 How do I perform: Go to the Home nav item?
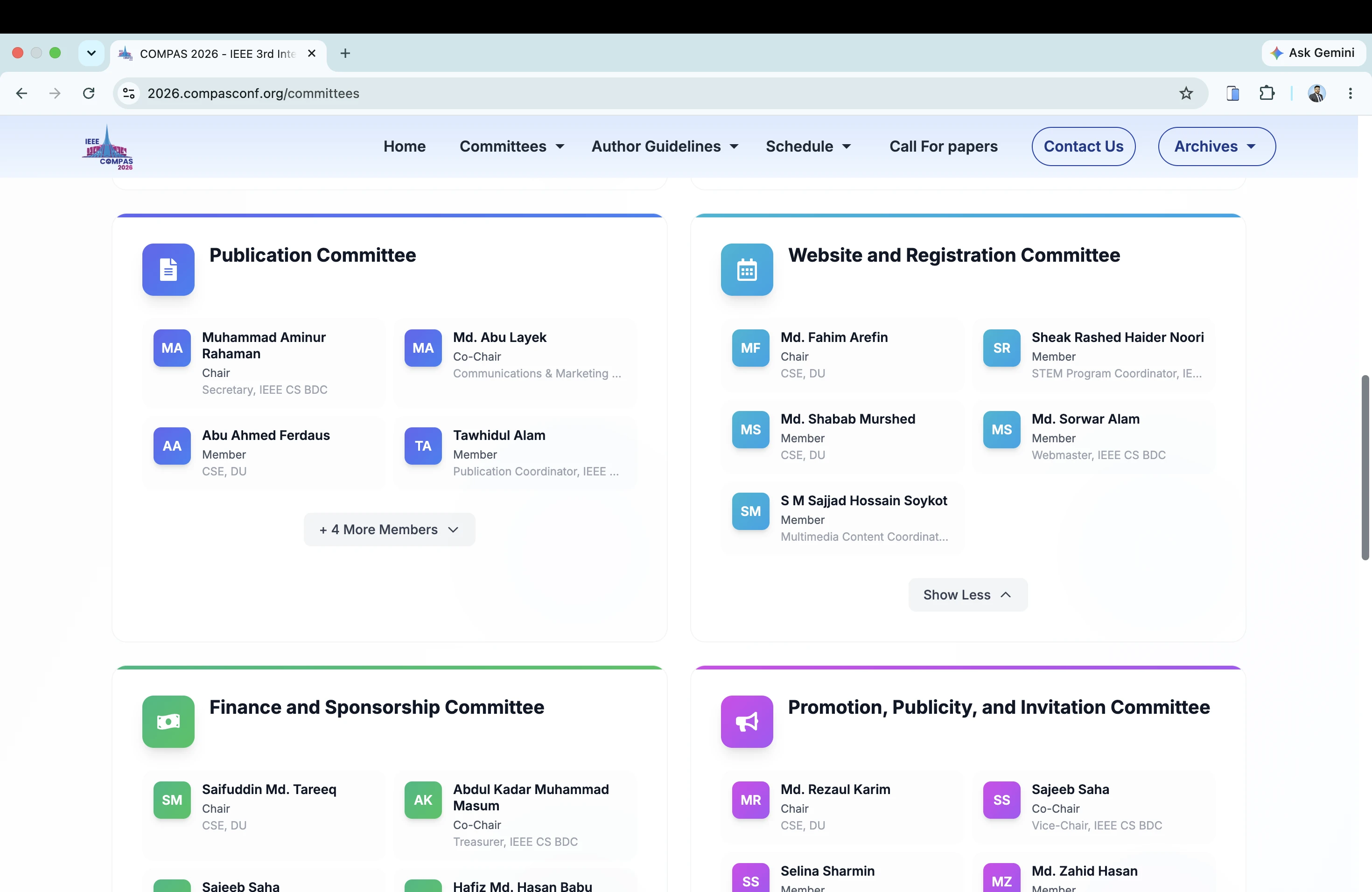click(405, 146)
